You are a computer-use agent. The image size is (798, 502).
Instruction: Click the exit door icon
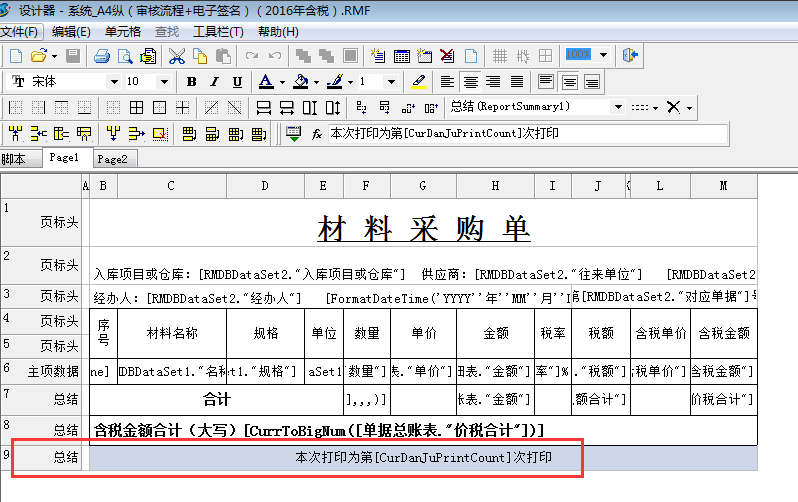tap(629, 56)
